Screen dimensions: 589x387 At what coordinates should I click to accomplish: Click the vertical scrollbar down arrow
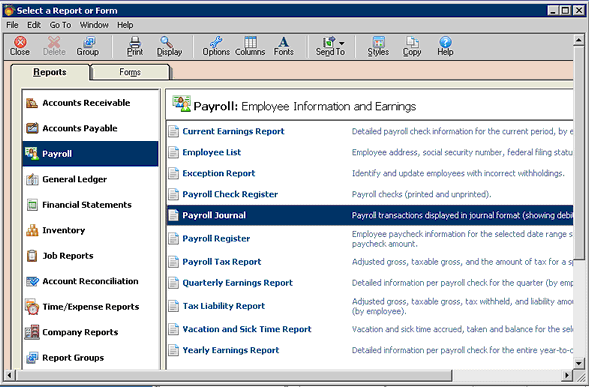pos(578,363)
